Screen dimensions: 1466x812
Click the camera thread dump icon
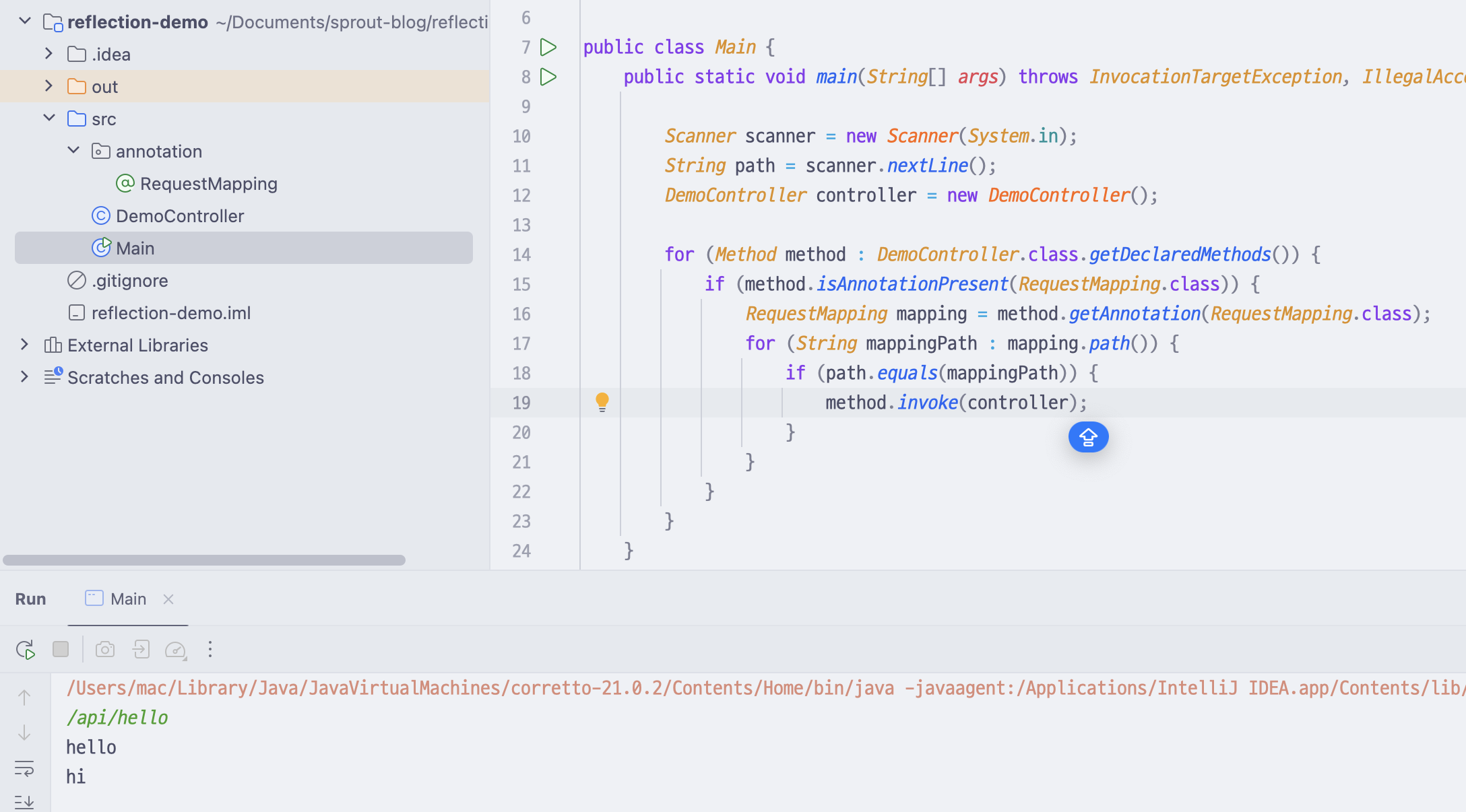coord(105,650)
